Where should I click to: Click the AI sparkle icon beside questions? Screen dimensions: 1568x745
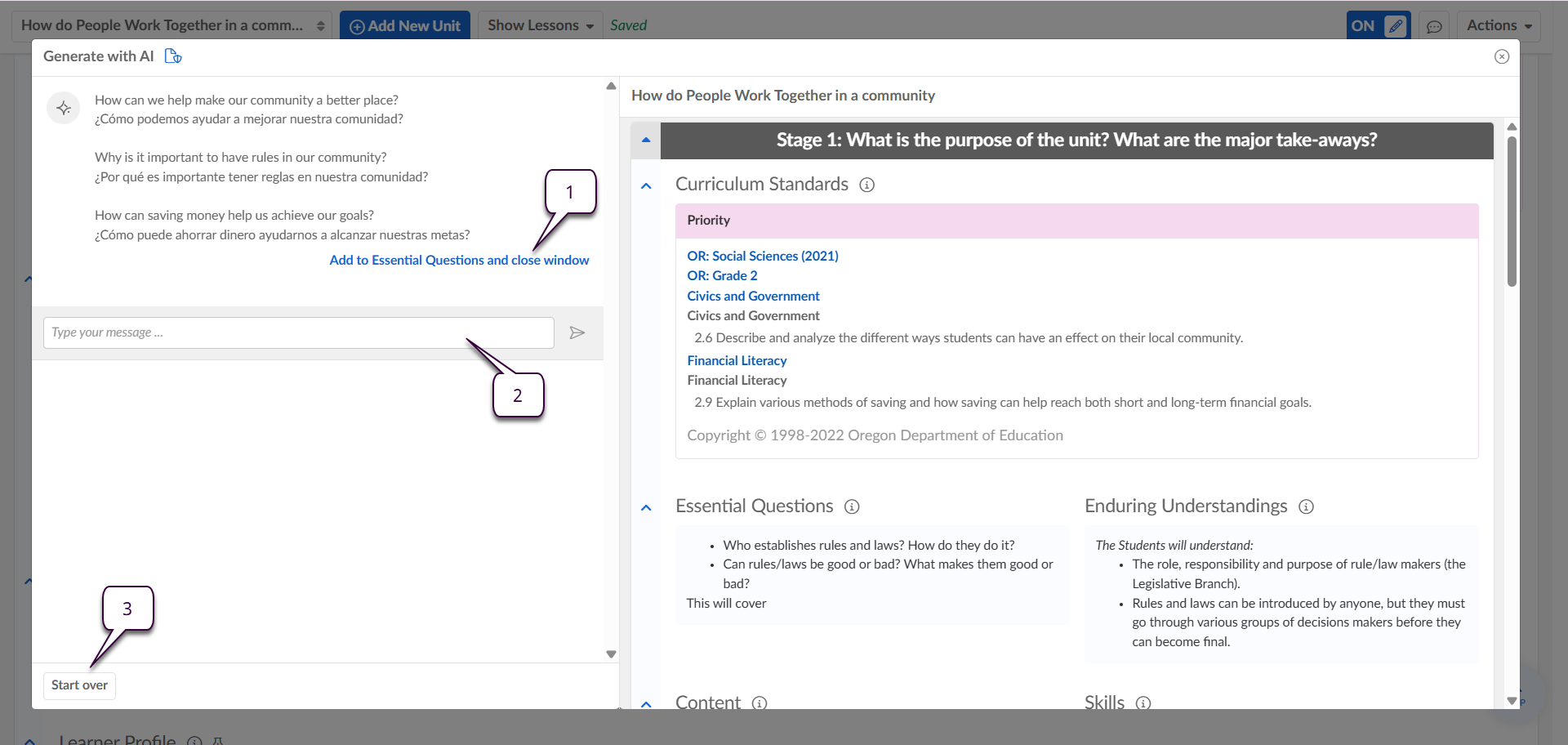(64, 109)
